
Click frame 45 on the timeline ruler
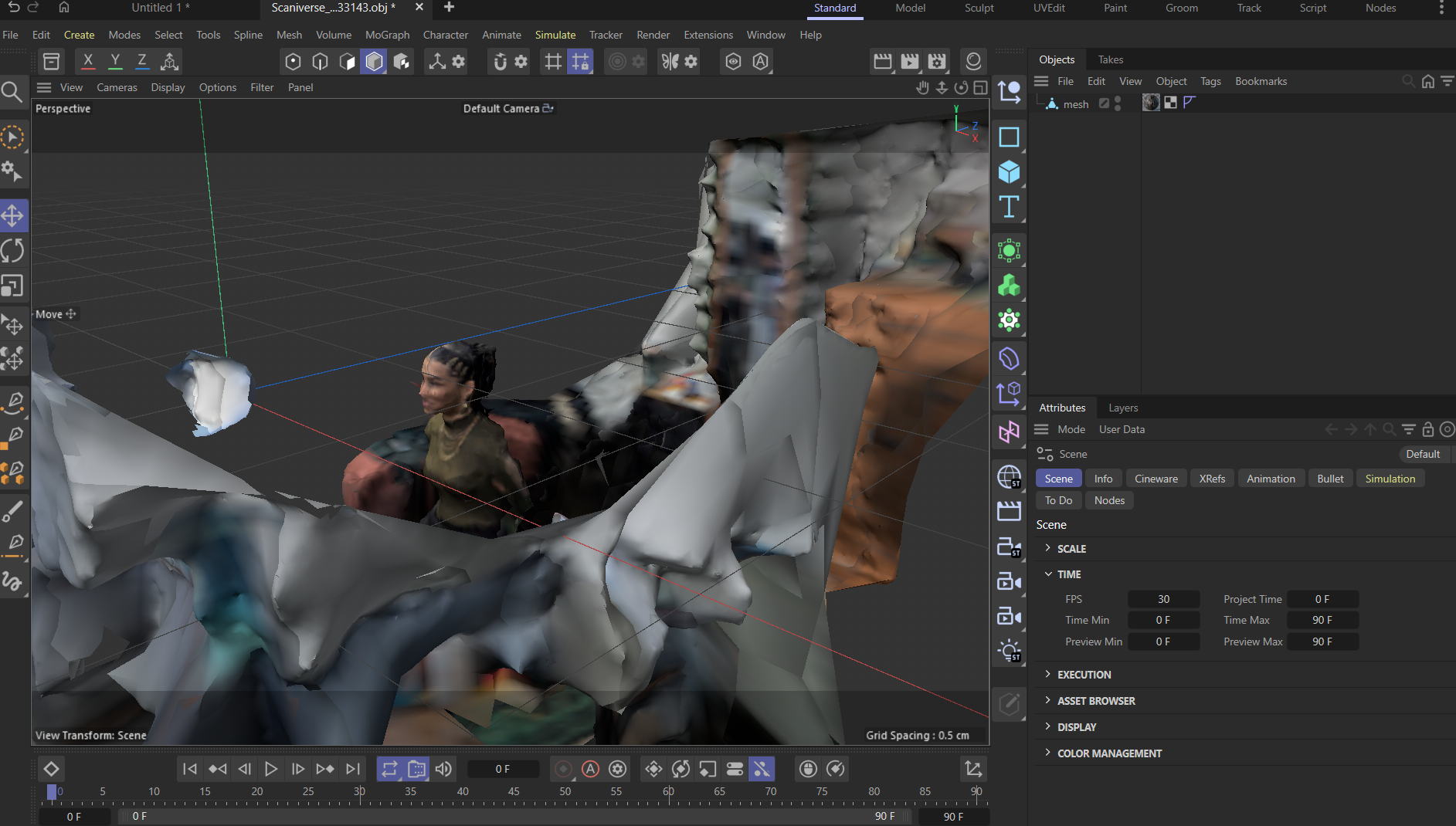514,792
